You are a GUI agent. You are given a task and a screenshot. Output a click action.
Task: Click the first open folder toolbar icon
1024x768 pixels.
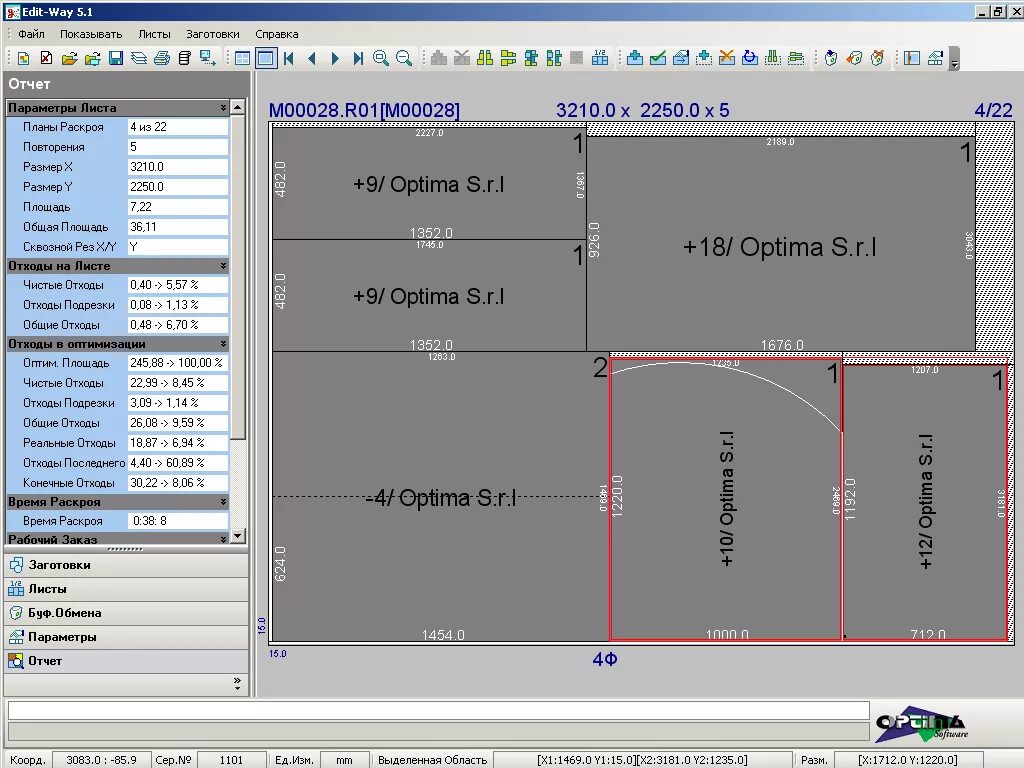point(69,58)
